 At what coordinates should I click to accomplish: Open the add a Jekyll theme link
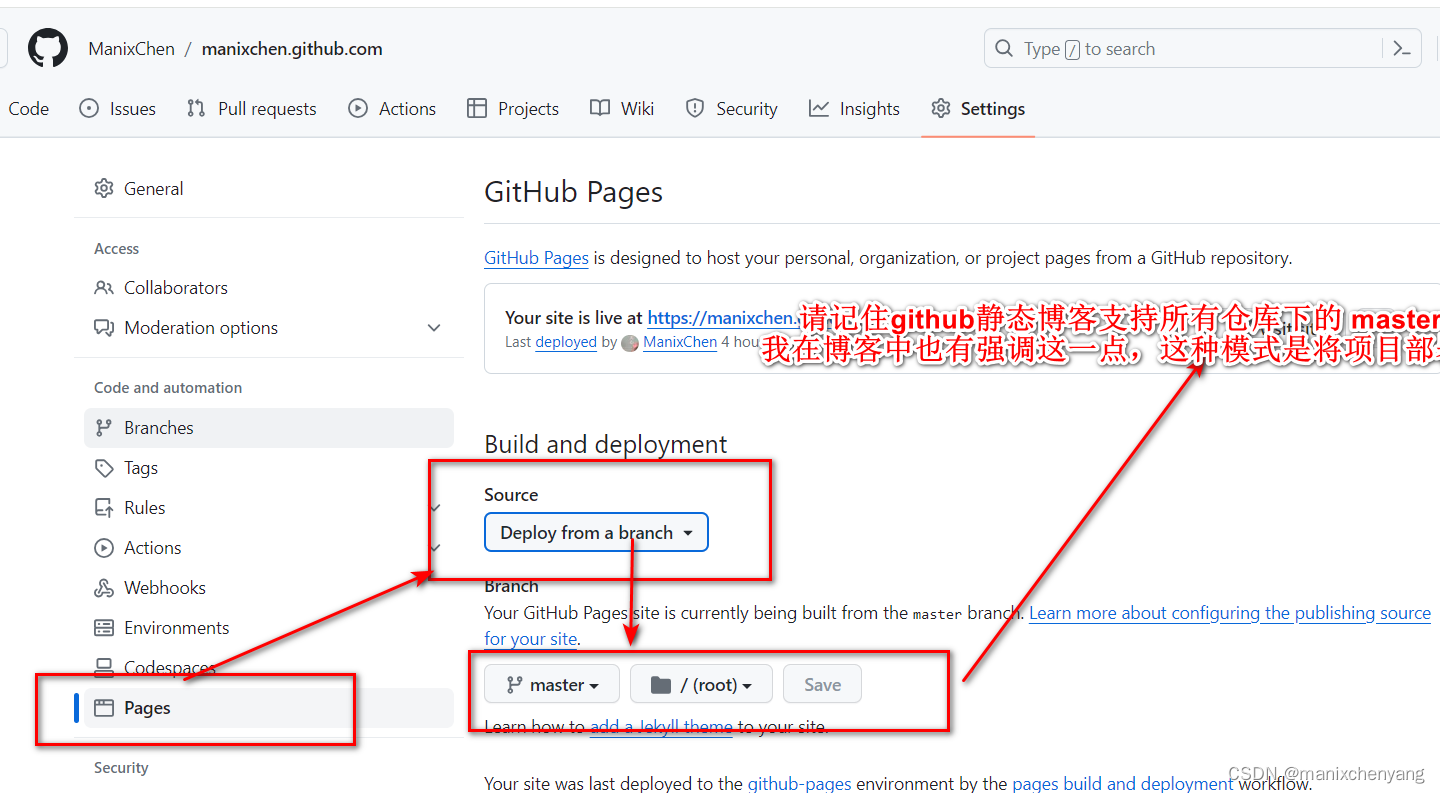pos(661,727)
